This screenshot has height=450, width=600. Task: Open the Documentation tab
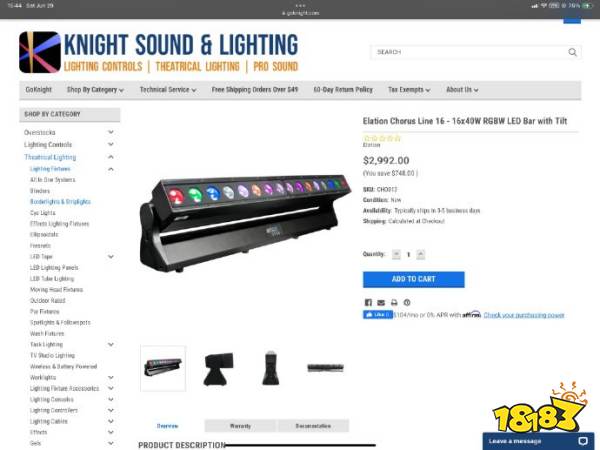[313, 426]
